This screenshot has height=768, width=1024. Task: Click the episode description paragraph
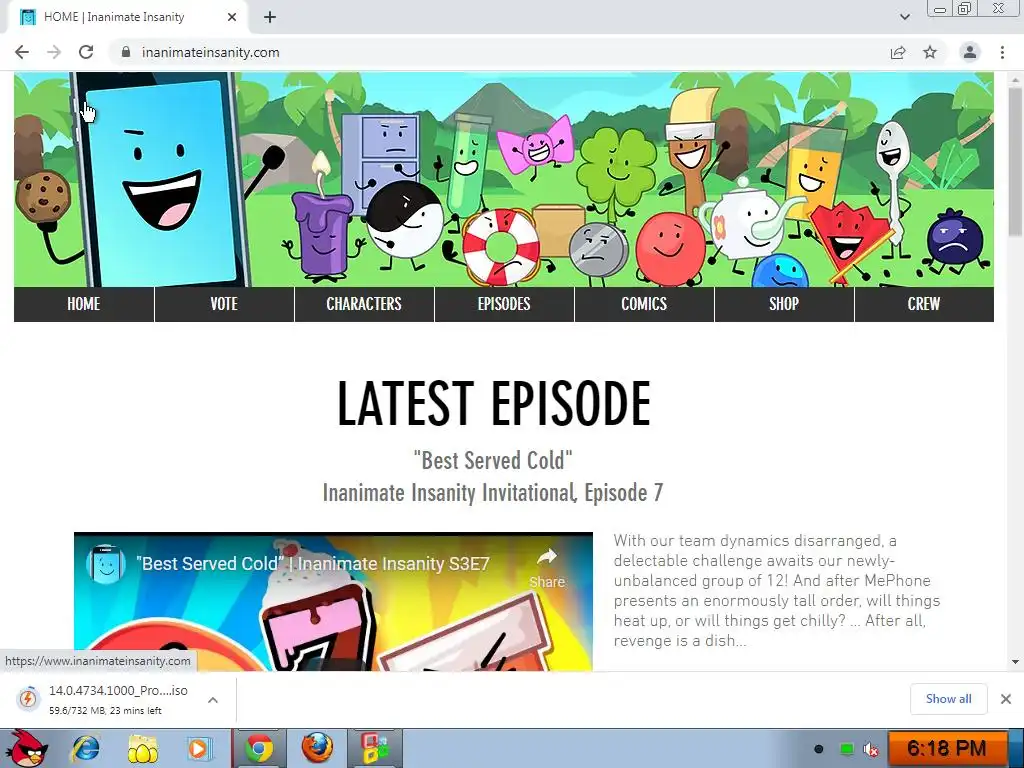777,590
